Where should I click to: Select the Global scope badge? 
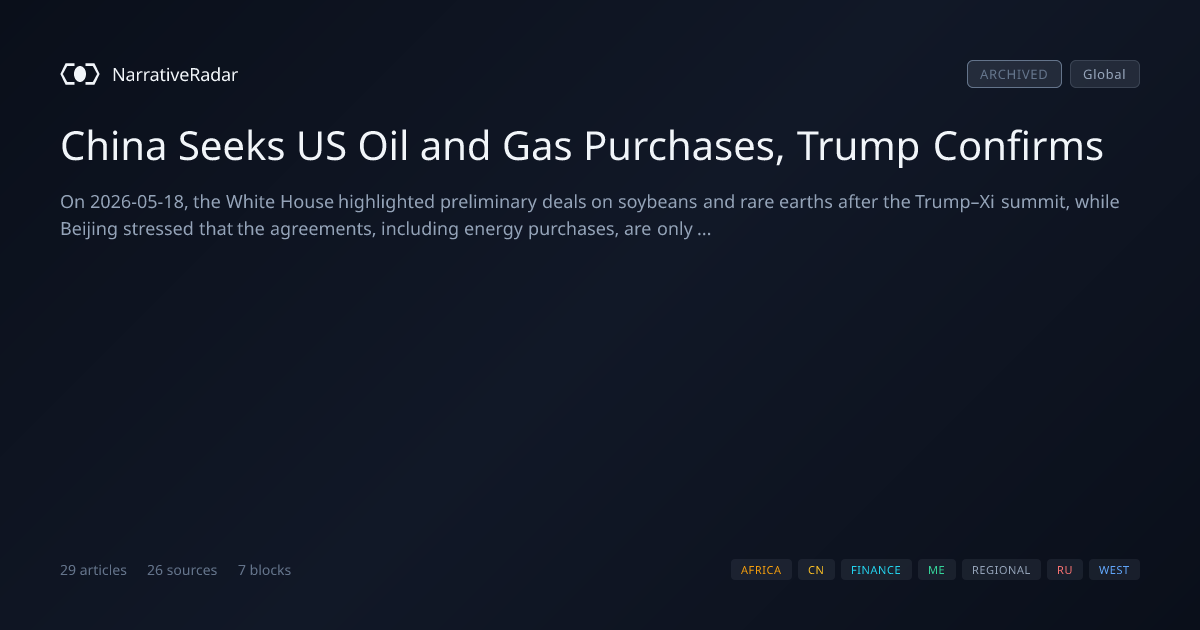1104,74
